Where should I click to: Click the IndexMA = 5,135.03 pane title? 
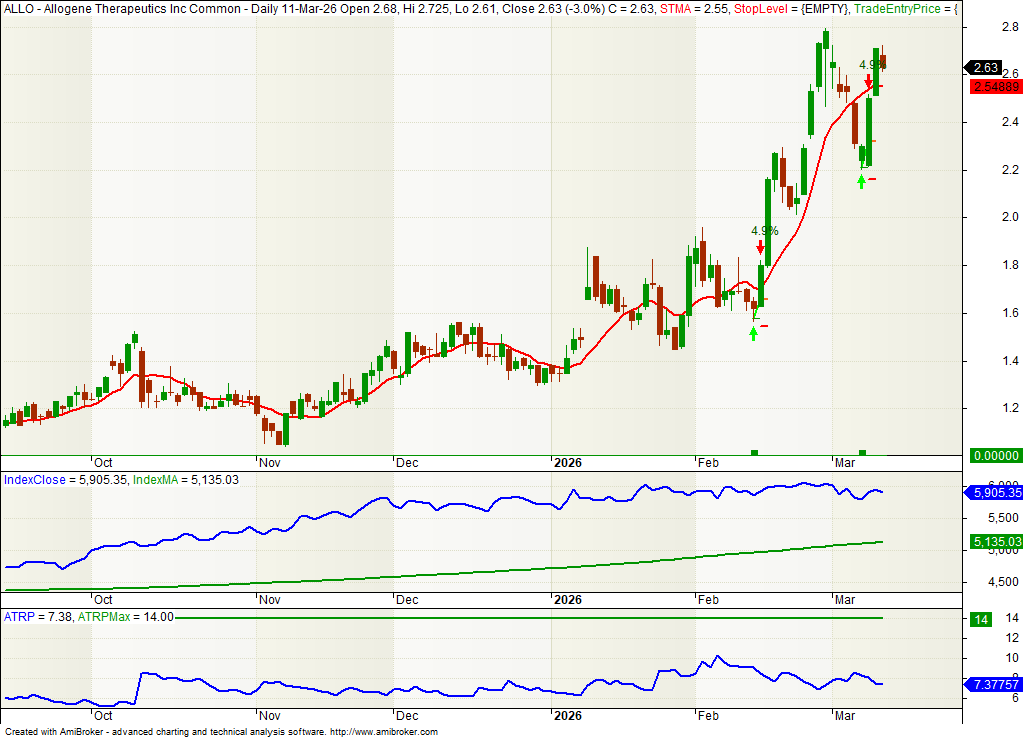pos(184,480)
